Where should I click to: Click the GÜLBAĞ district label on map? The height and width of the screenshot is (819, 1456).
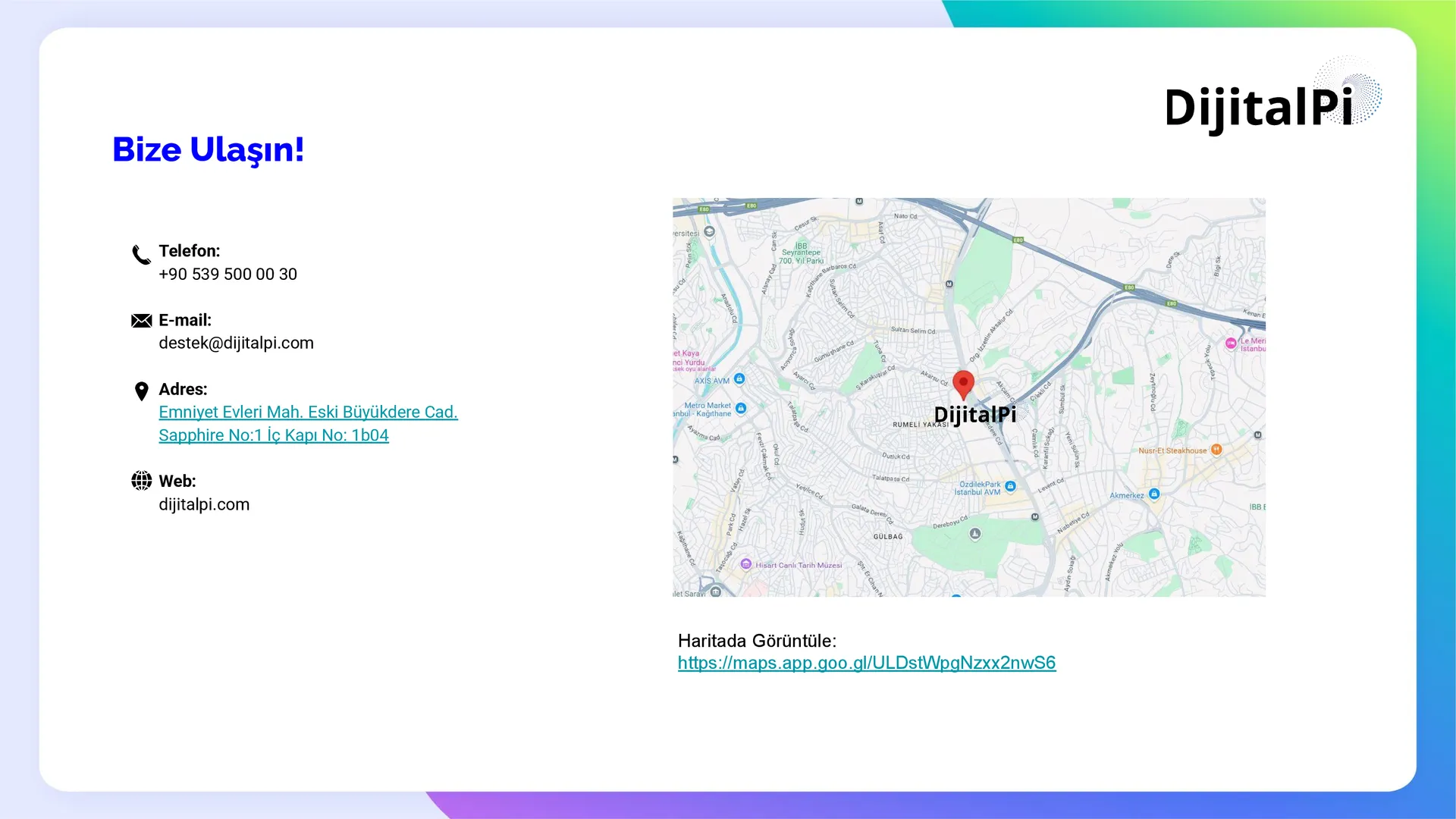point(888,536)
